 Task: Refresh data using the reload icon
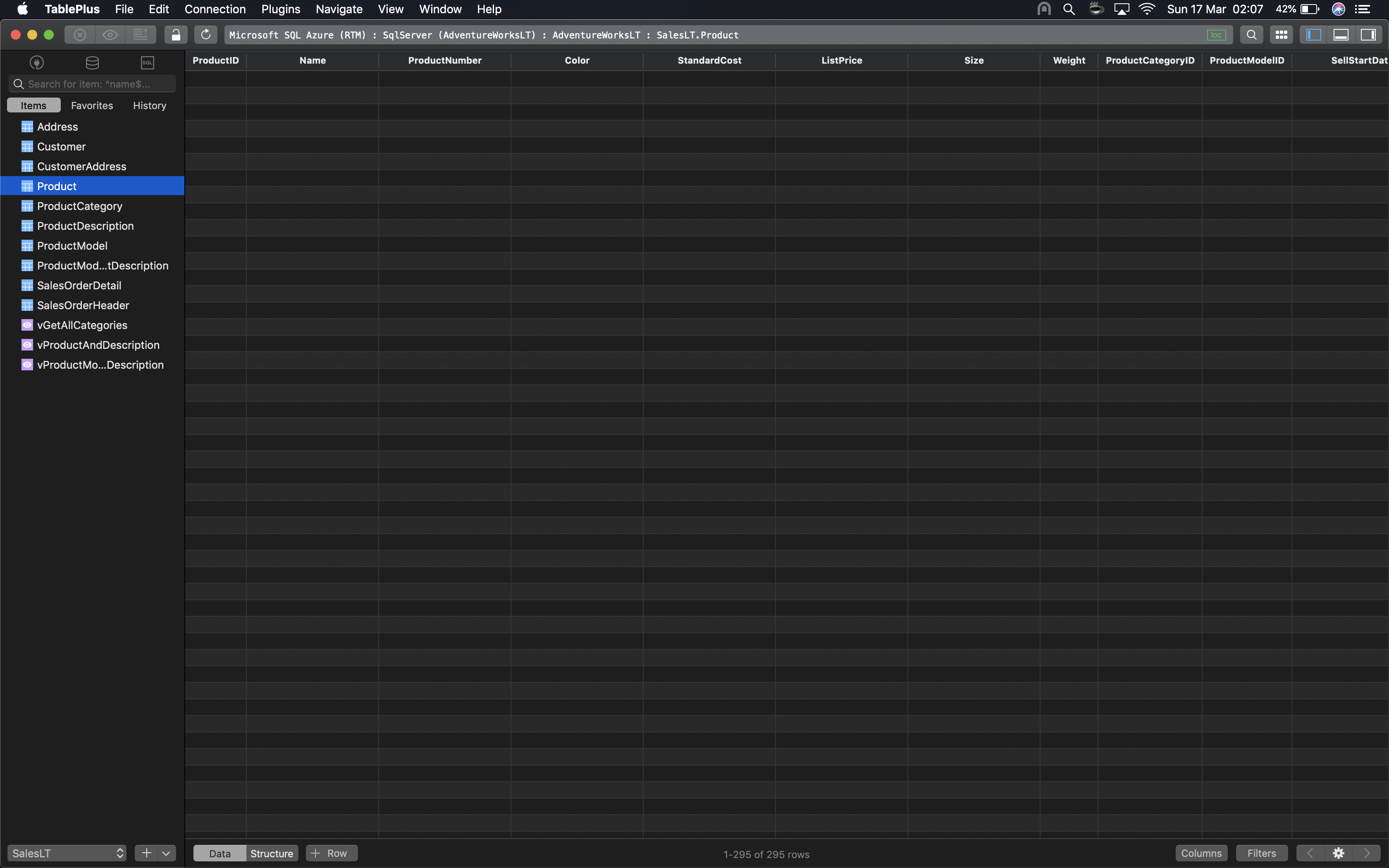[x=205, y=34]
